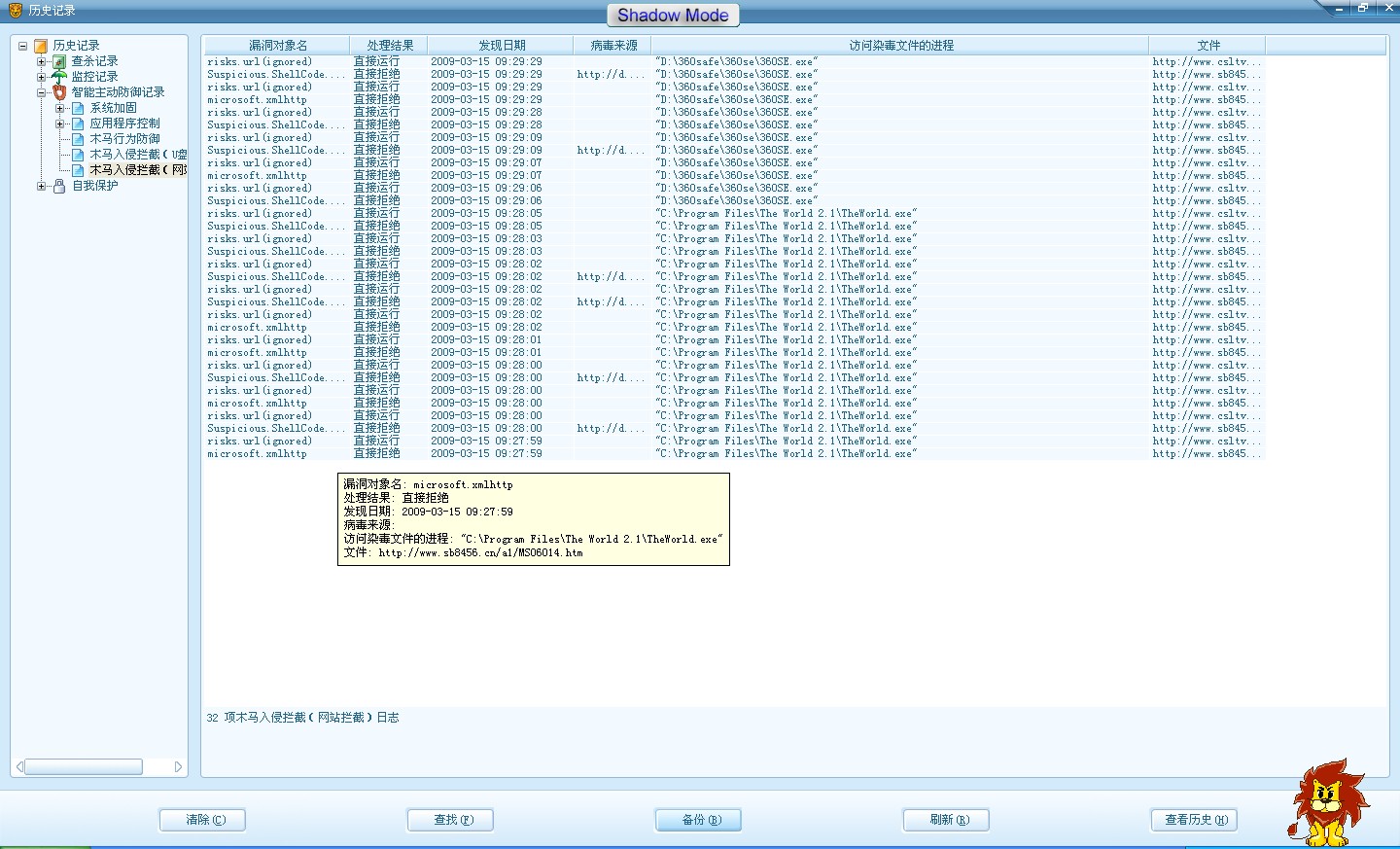The height and width of the screenshot is (849, 1400).
Task: Expand the 应用程序控制 tree node
Action: (x=60, y=124)
